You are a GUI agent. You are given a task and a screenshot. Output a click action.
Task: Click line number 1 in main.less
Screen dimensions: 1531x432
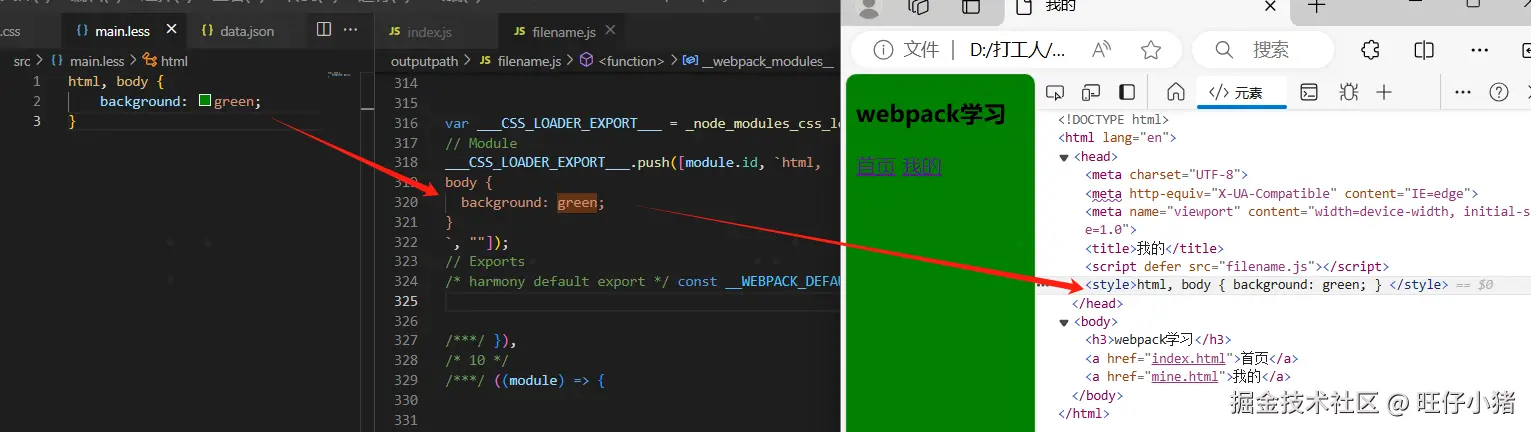click(36, 81)
